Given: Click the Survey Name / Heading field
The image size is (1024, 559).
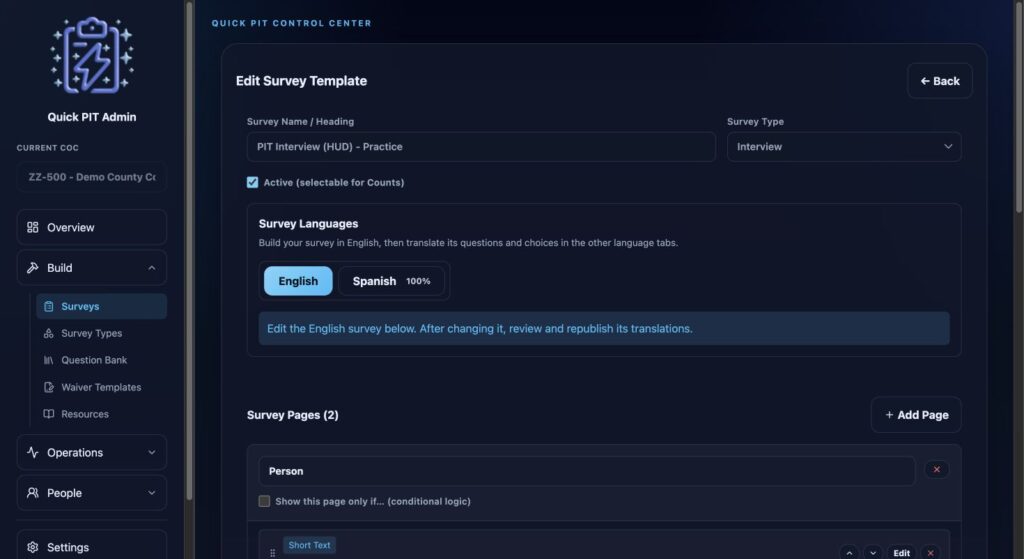Looking at the screenshot, I should tap(481, 147).
